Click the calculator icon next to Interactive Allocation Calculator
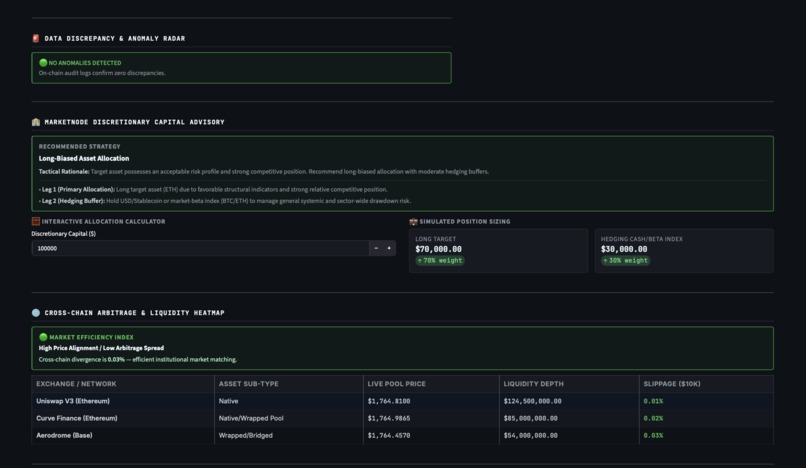This screenshot has height=468, width=806. click(x=35, y=221)
